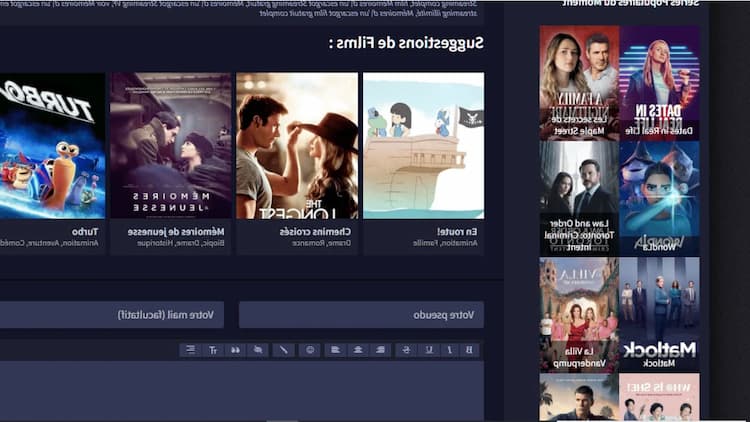Open the Dates in Real Life thumbnail
The height and width of the screenshot is (422, 750).
[x=660, y=83]
